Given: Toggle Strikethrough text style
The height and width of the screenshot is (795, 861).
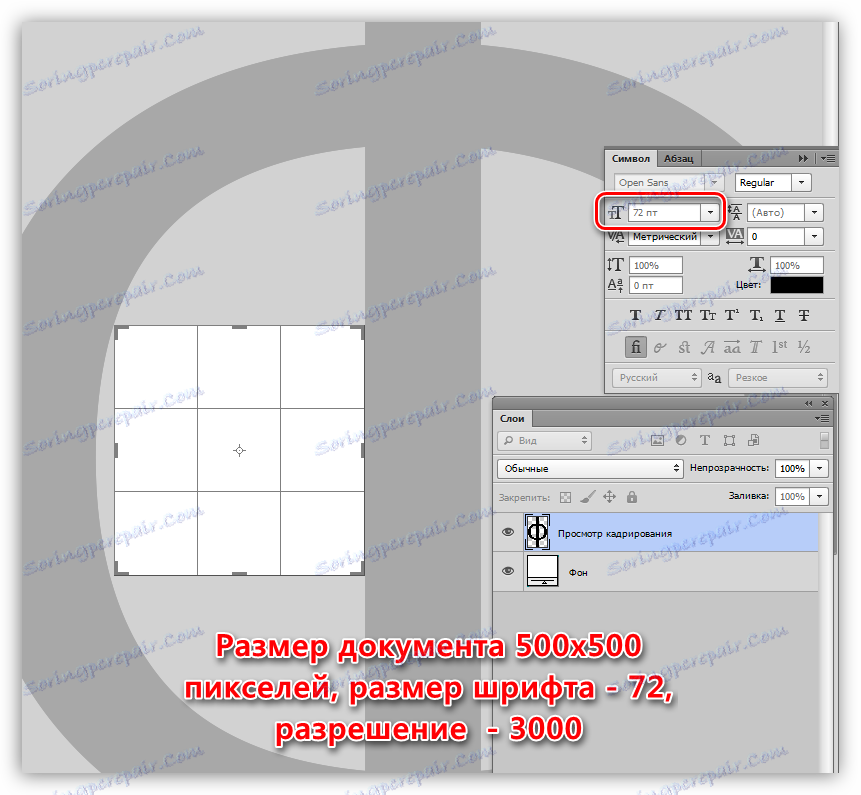Looking at the screenshot, I should point(804,315).
